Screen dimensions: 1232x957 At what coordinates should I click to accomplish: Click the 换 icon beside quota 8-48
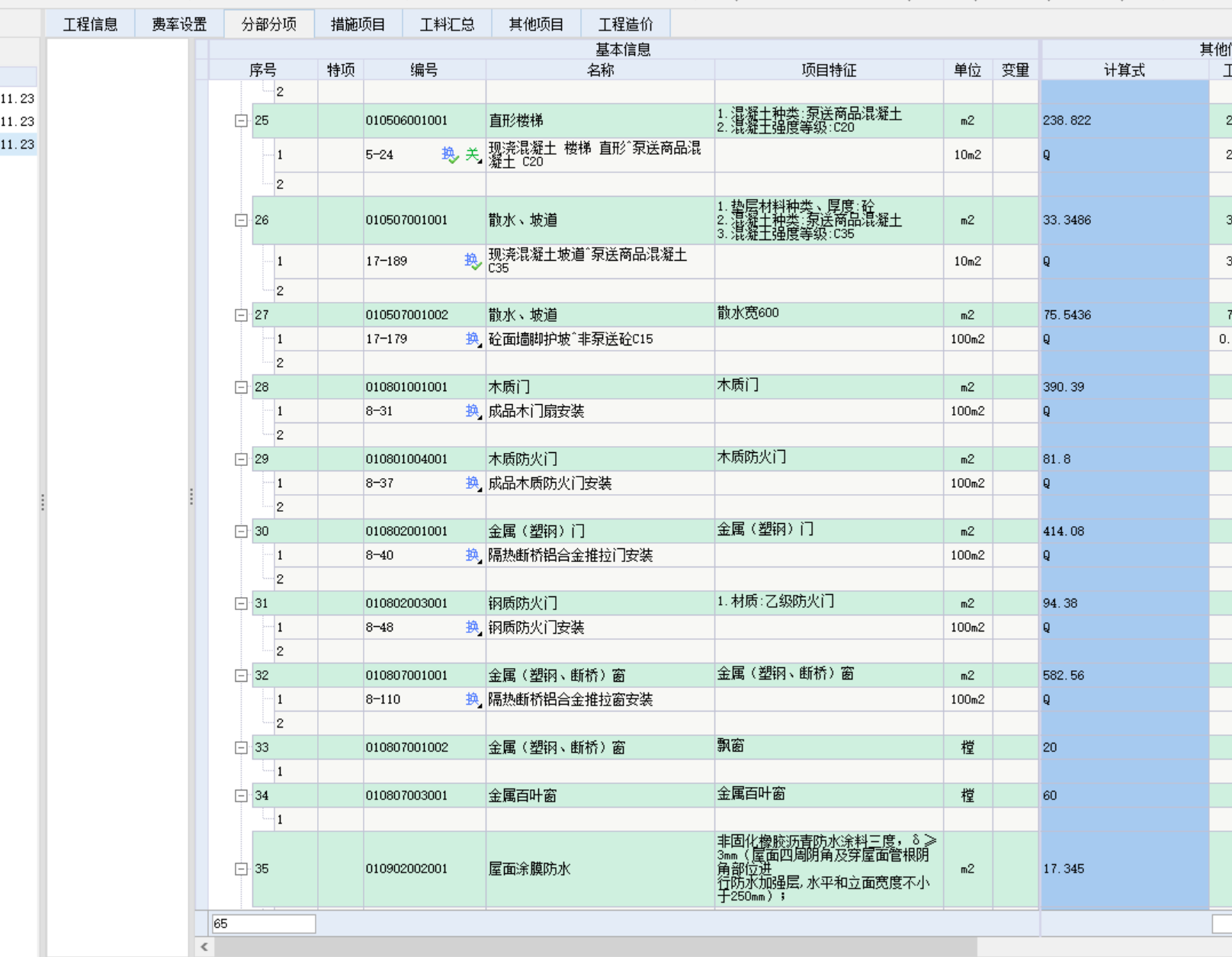[x=470, y=627]
